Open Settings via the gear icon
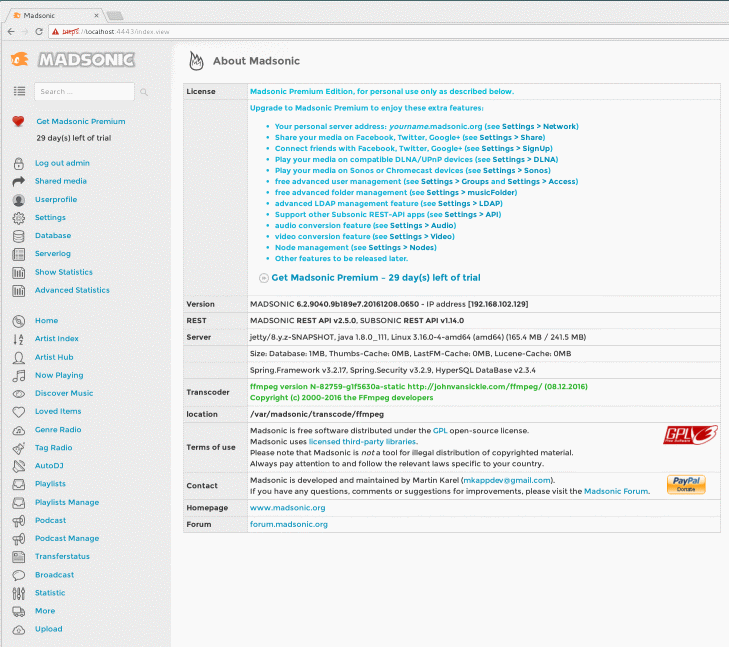Image resolution: width=729 pixels, height=647 pixels. click(x=18, y=218)
